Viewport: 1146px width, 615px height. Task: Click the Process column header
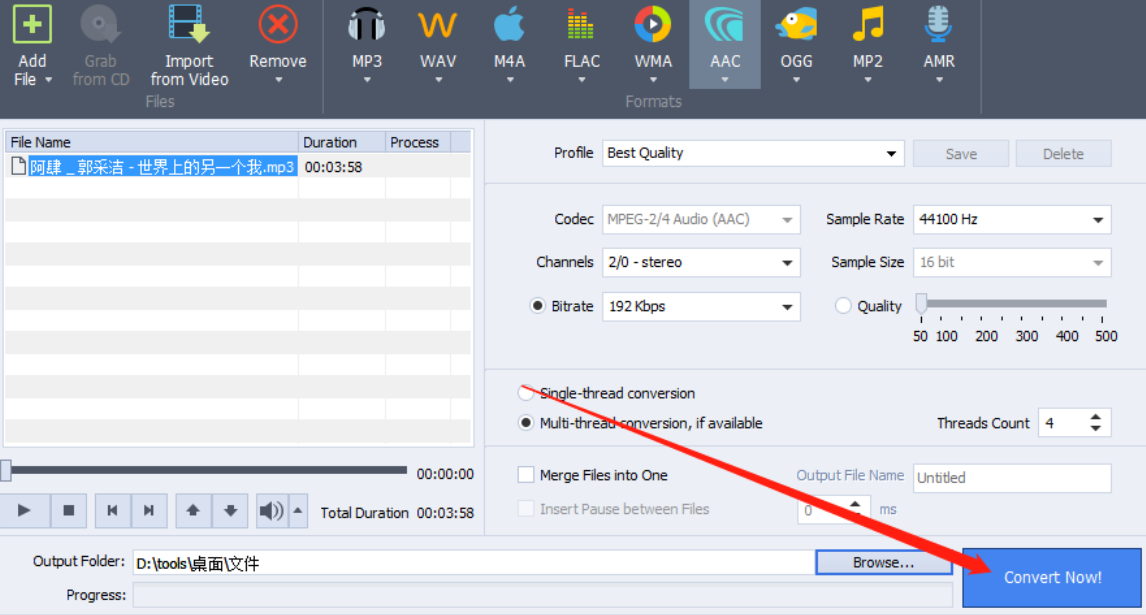point(418,142)
